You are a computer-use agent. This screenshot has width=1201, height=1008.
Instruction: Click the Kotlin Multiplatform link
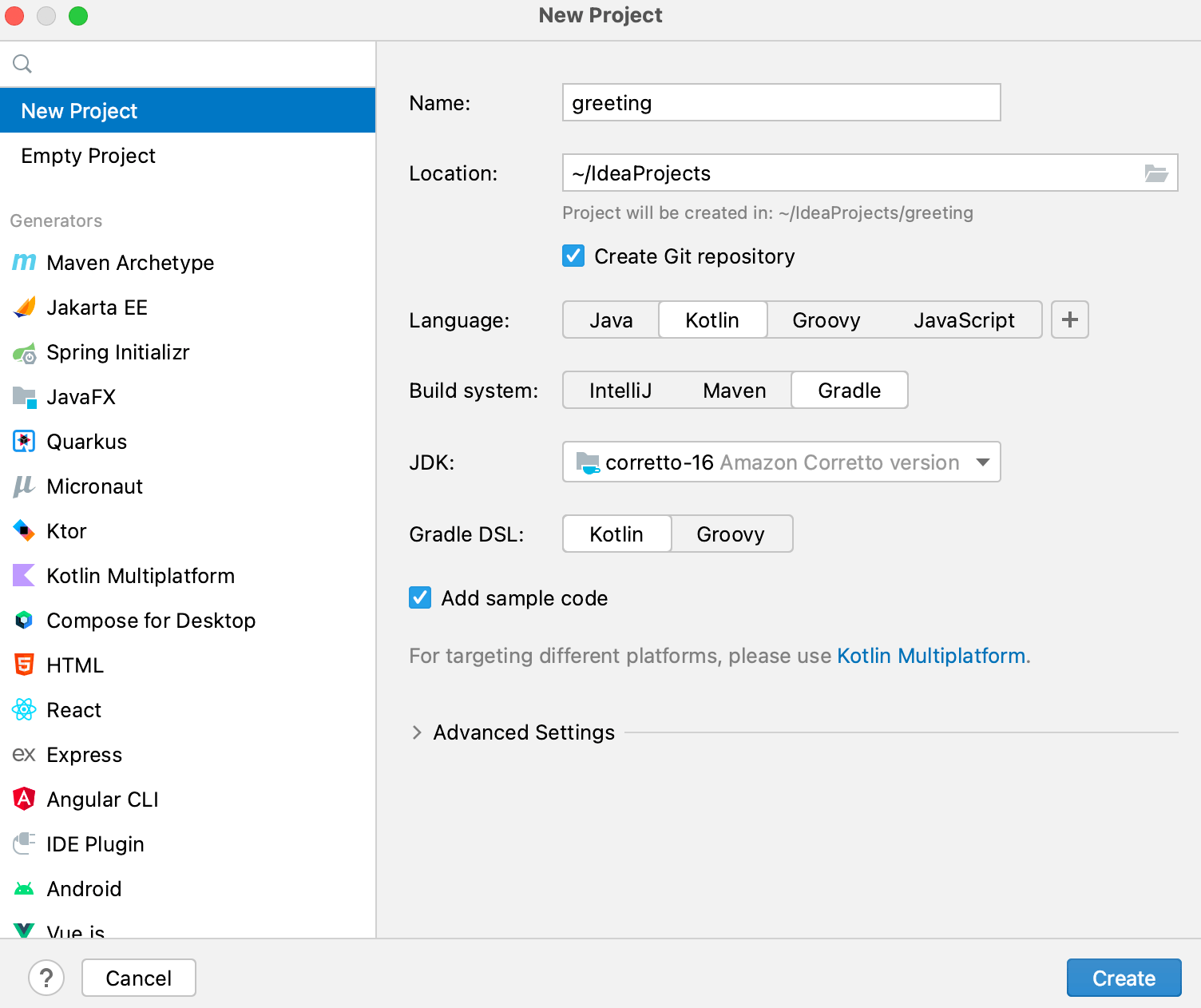[x=931, y=656]
